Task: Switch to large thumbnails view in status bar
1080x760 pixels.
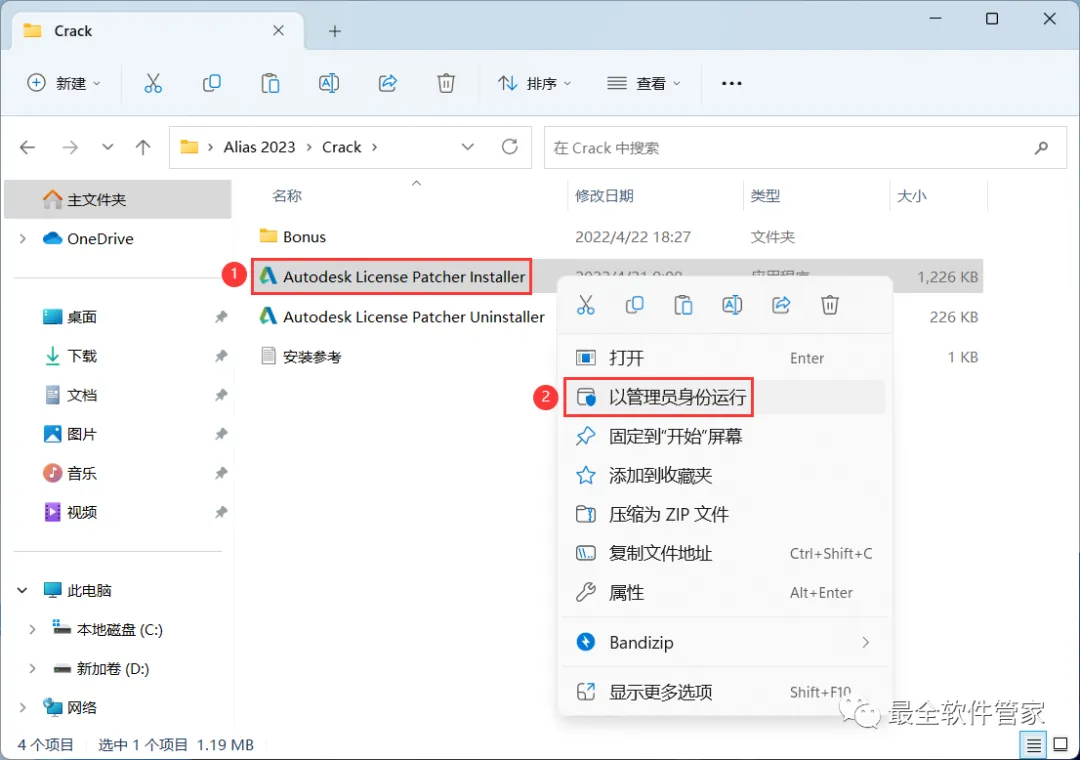Action: [x=1061, y=745]
